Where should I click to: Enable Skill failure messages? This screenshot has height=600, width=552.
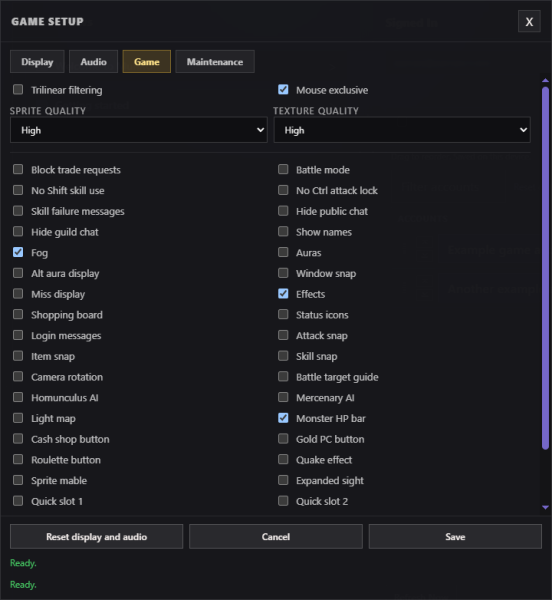click(18, 210)
